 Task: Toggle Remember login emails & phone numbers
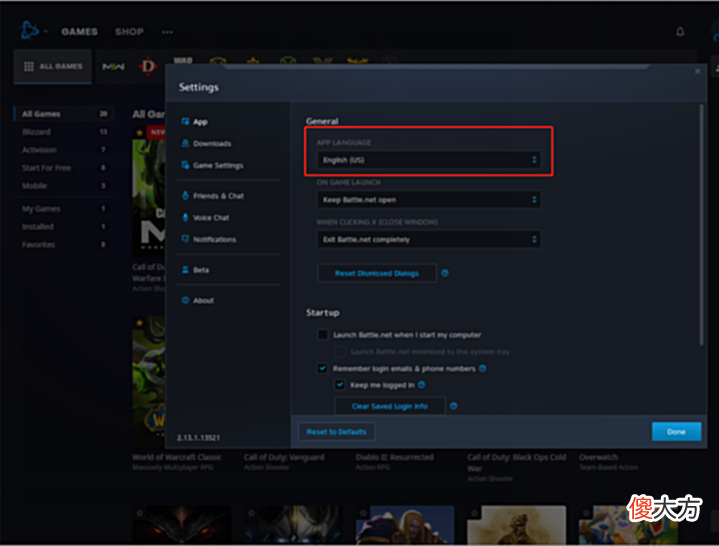pos(323,368)
